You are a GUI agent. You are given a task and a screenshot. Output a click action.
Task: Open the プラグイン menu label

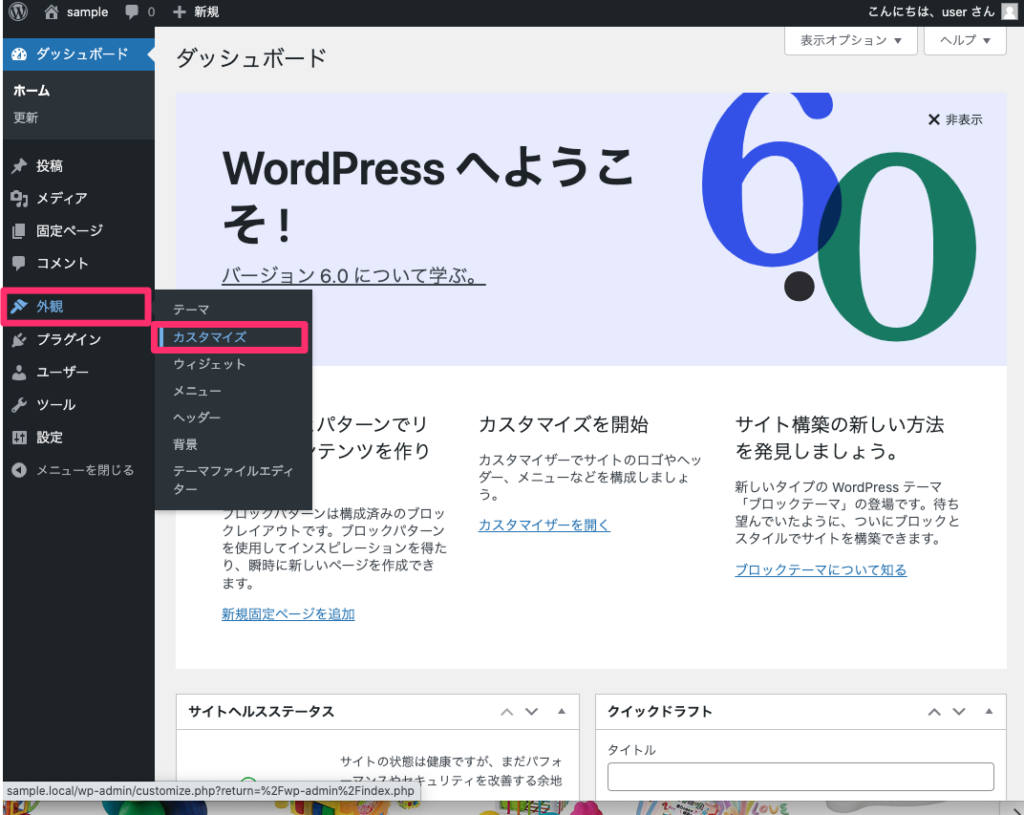[x=69, y=340]
